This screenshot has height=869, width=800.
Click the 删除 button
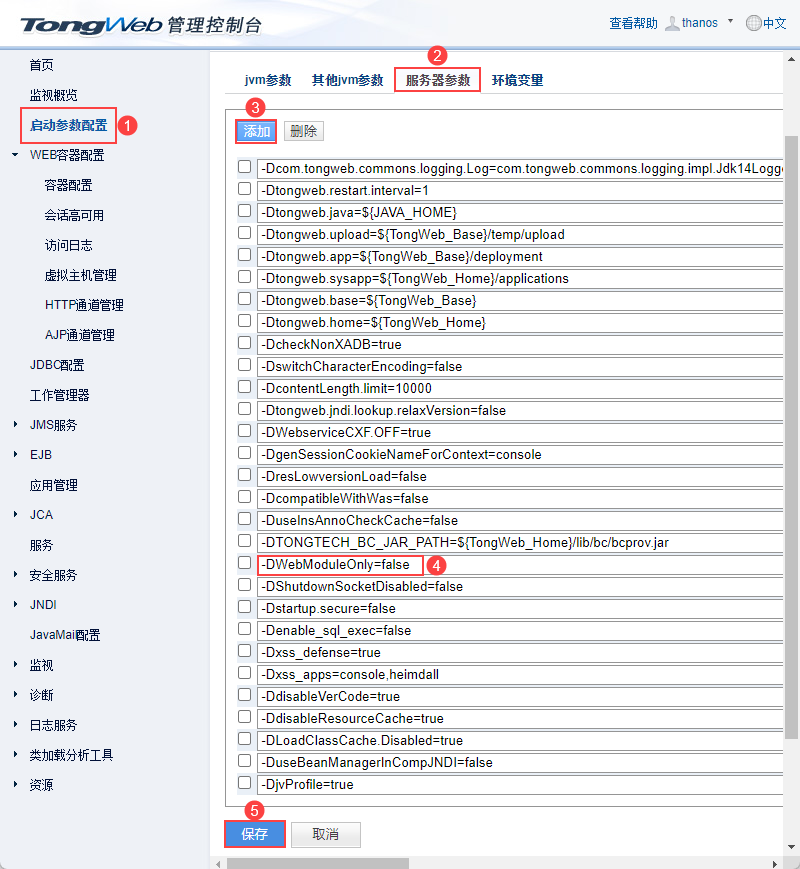[x=303, y=131]
